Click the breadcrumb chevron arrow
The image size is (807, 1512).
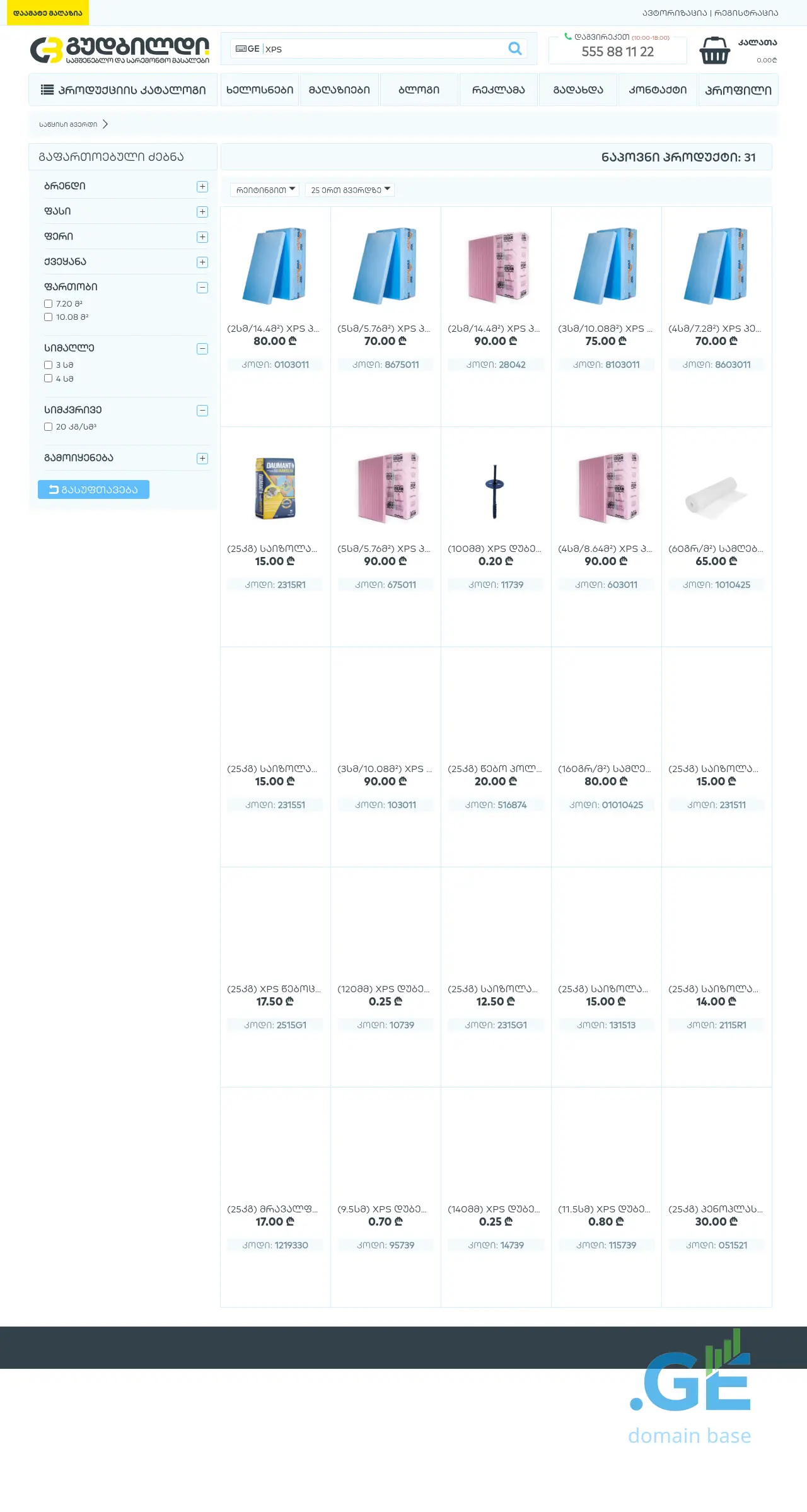(x=105, y=124)
